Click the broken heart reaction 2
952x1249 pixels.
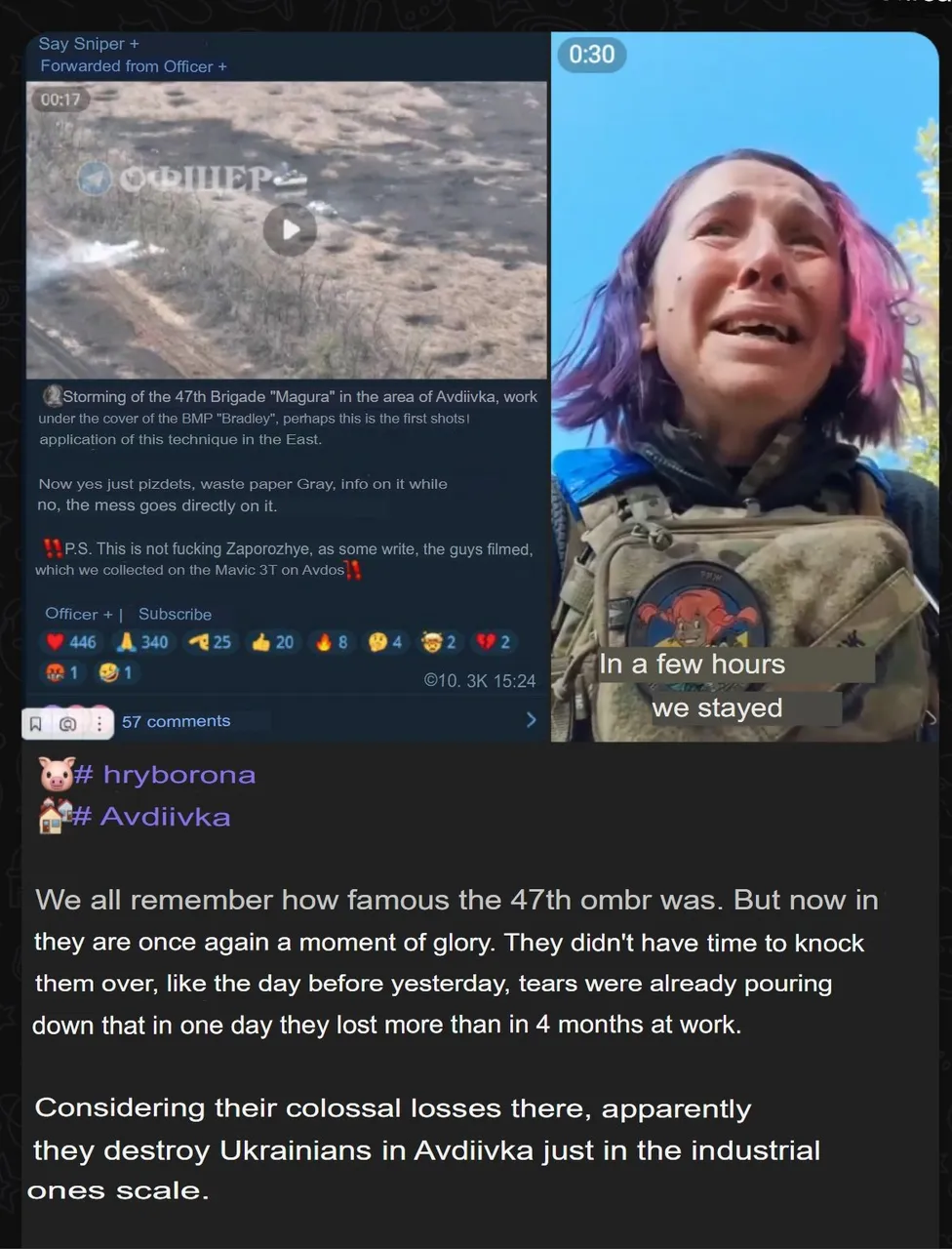(x=493, y=642)
